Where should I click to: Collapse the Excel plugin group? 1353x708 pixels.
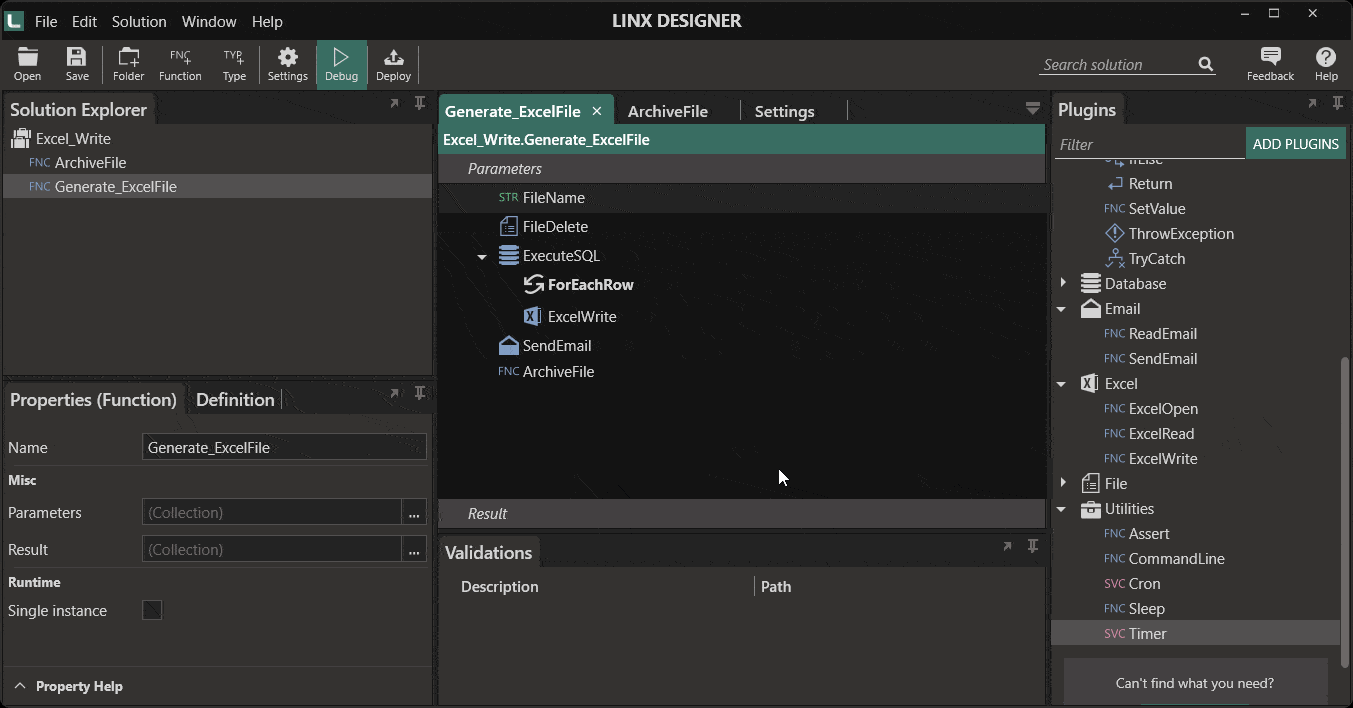[x=1062, y=384]
